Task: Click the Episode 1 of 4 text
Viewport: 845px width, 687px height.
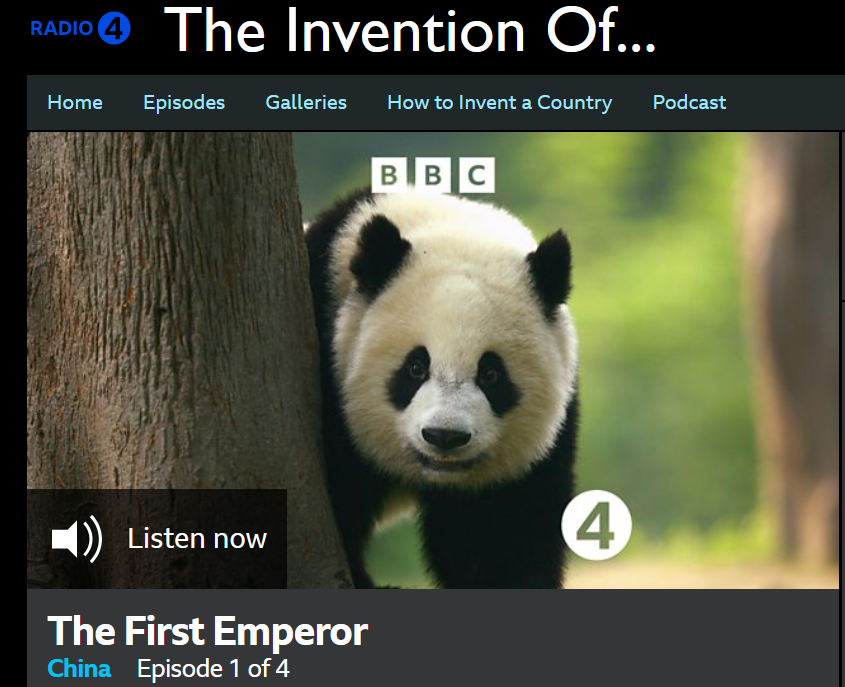Action: pos(213,669)
